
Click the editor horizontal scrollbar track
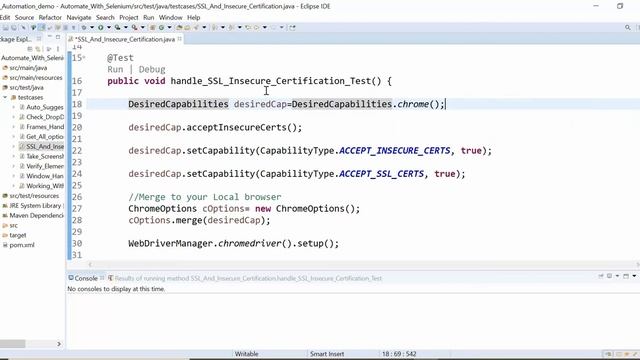point(363,264)
